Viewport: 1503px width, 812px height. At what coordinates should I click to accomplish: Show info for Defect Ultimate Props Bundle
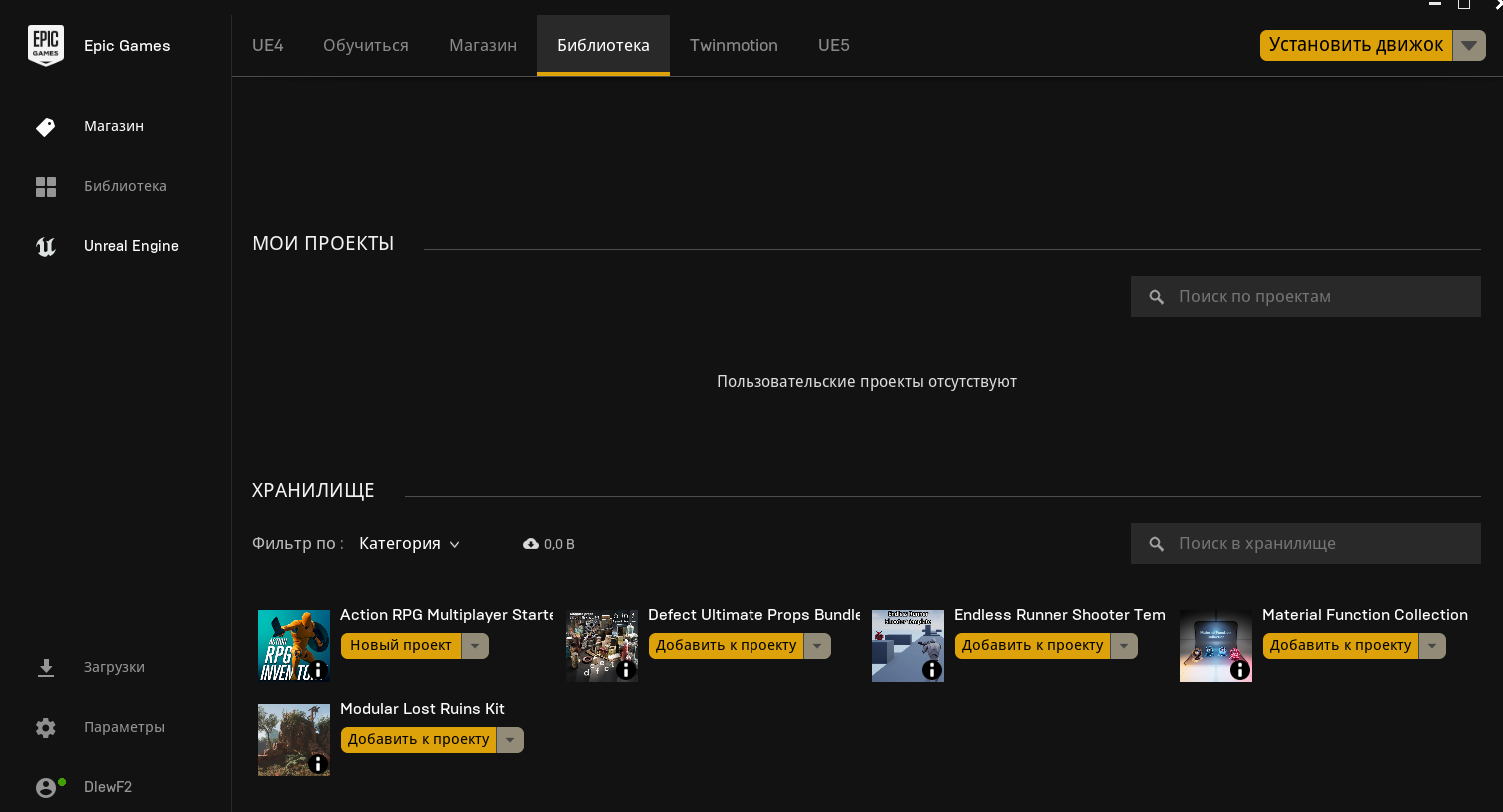tap(626, 670)
